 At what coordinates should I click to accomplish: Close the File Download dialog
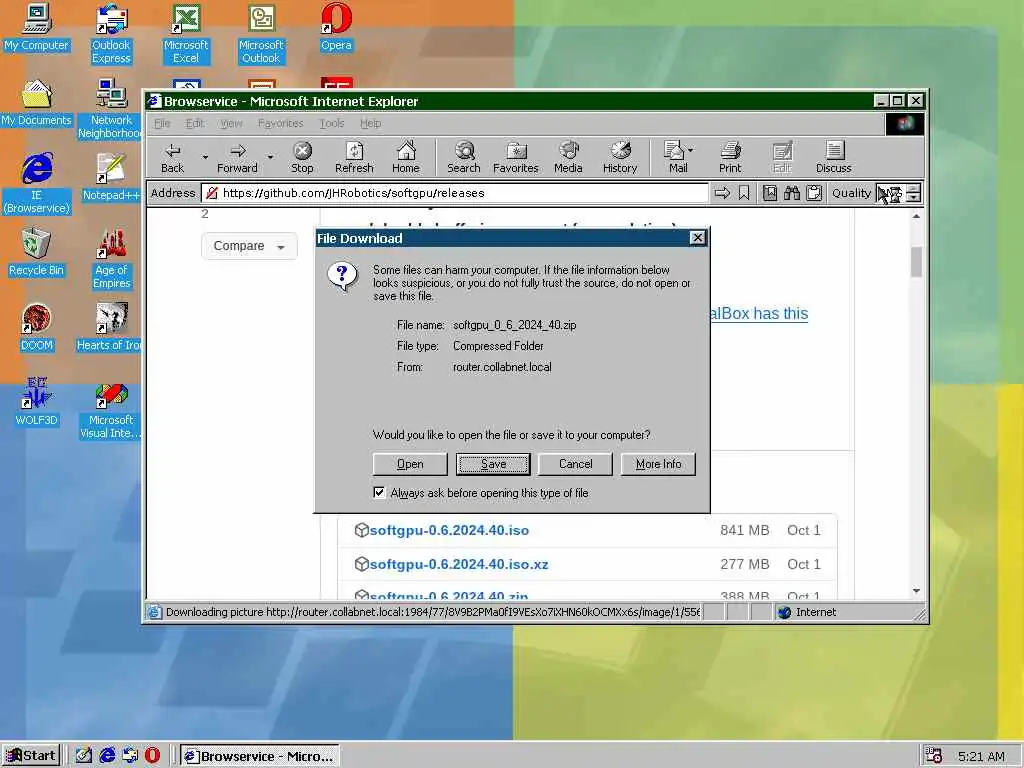point(697,238)
